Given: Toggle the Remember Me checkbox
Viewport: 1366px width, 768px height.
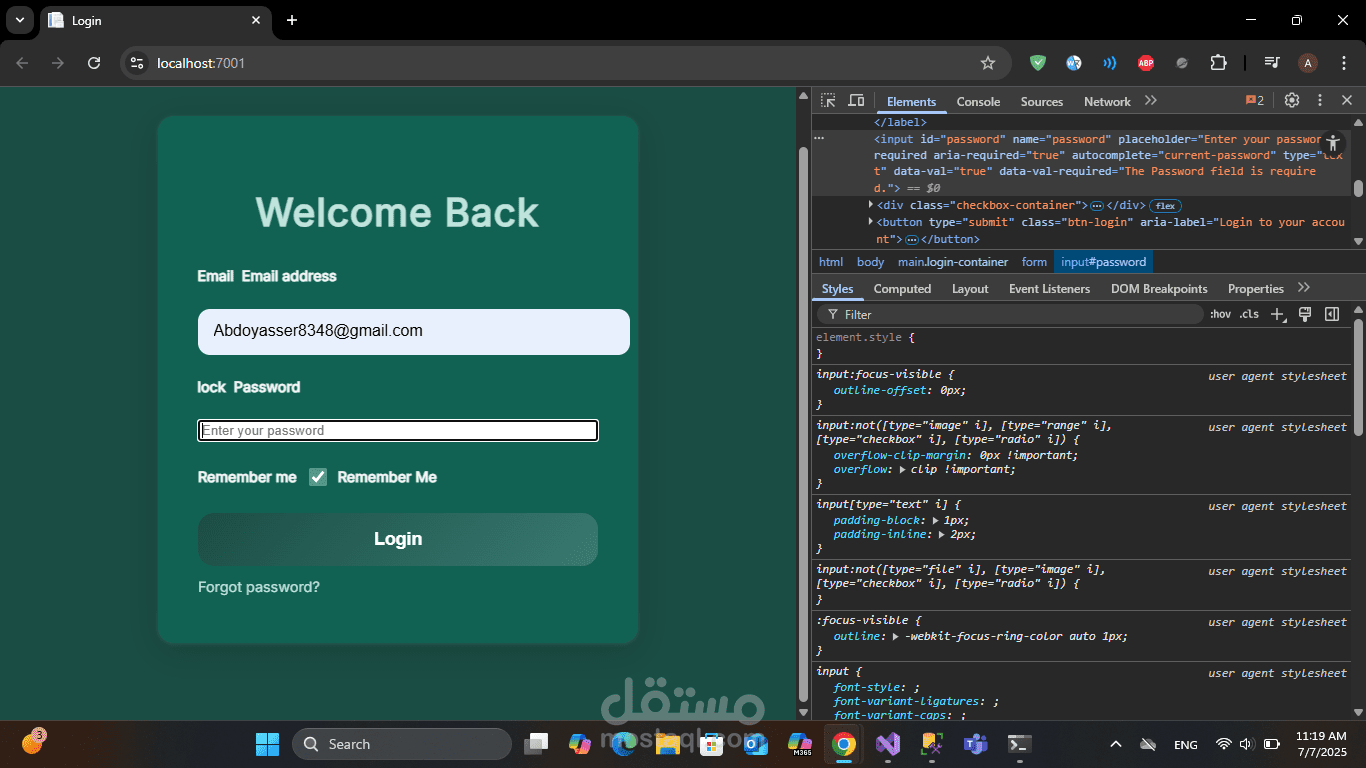Looking at the screenshot, I should (x=318, y=477).
